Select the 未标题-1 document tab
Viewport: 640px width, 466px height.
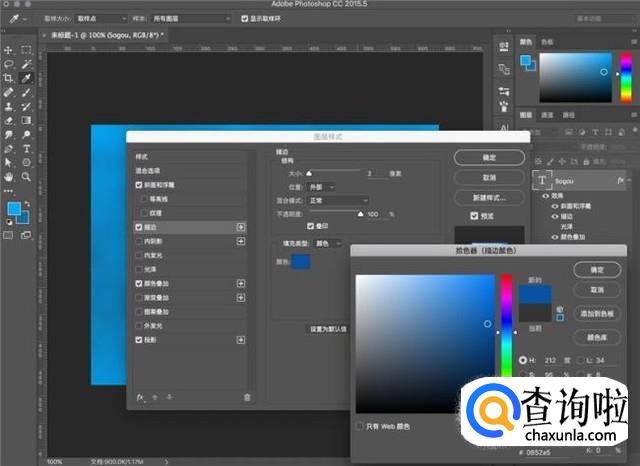(x=107, y=36)
